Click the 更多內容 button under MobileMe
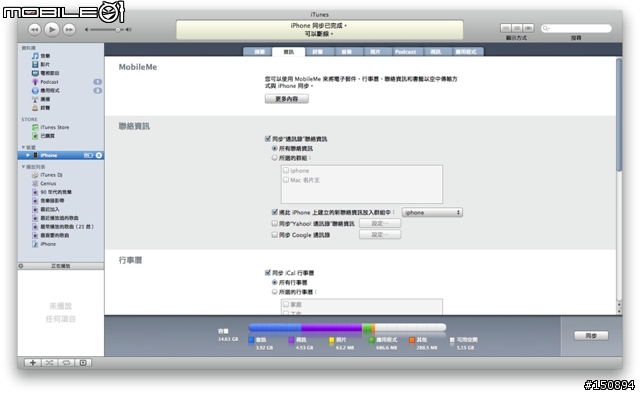The width and height of the screenshot is (640, 393). (287, 99)
